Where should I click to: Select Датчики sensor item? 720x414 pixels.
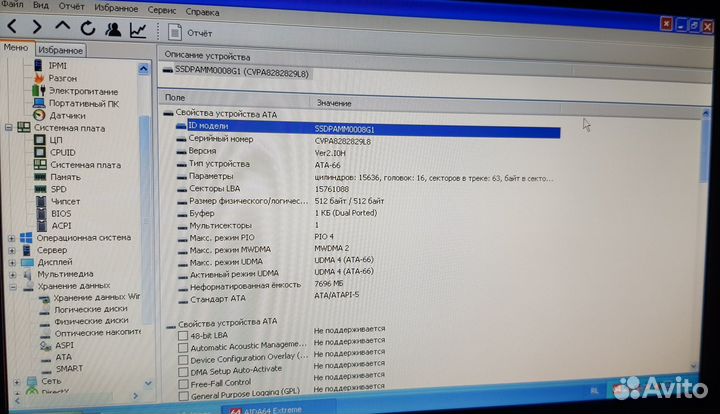[x=67, y=115]
